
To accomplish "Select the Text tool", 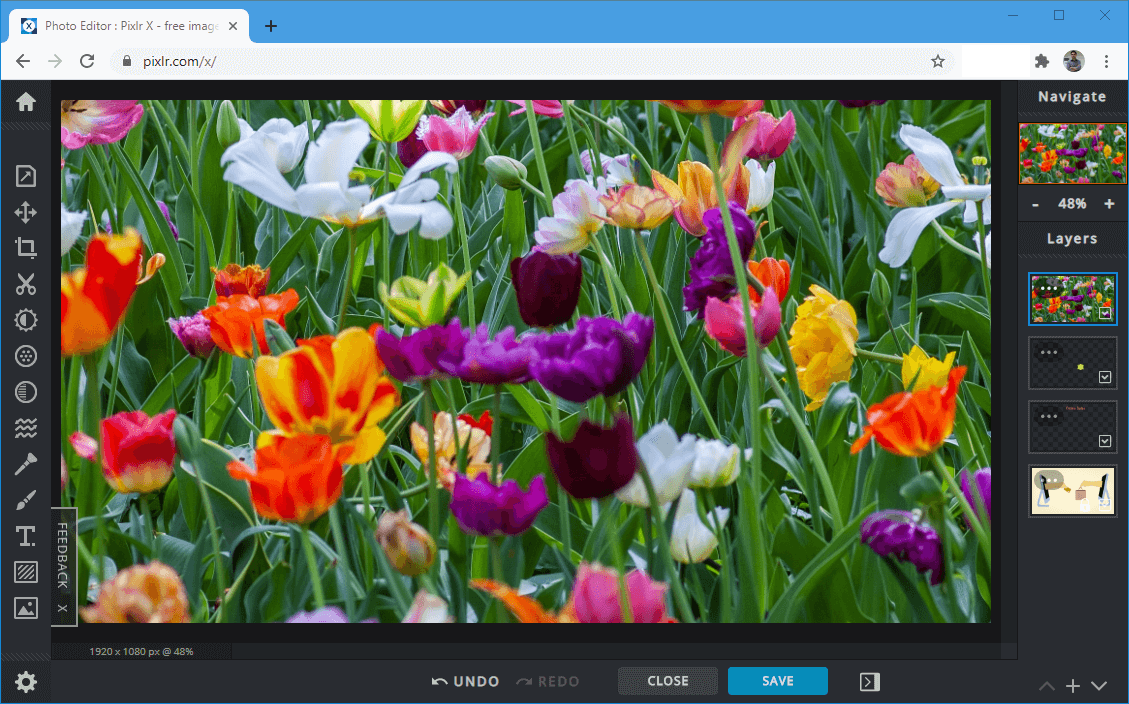I will click(x=25, y=537).
